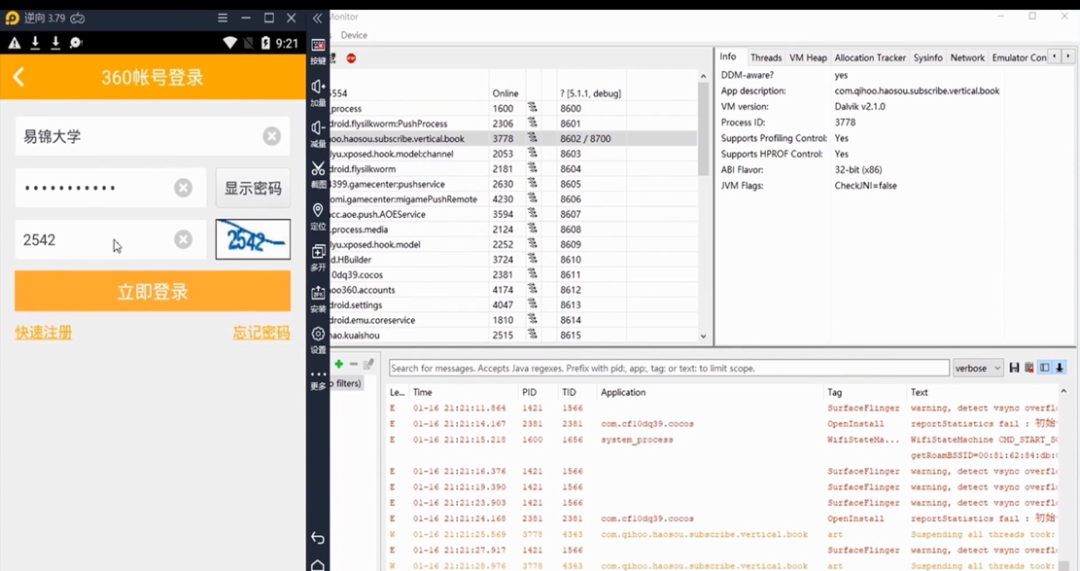Click 显示密码 to reveal password
Viewport: 1080px width, 571px height.
point(253,187)
